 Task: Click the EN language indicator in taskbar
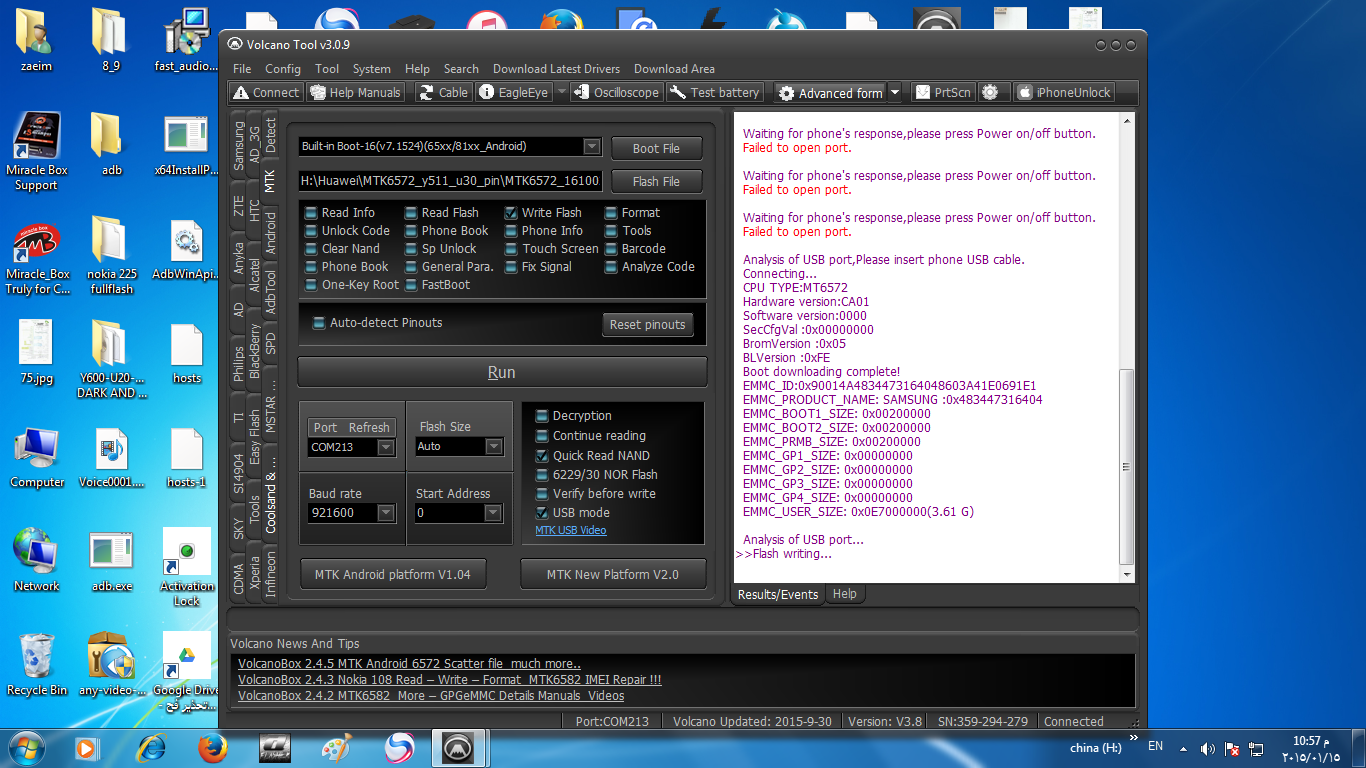click(1155, 746)
